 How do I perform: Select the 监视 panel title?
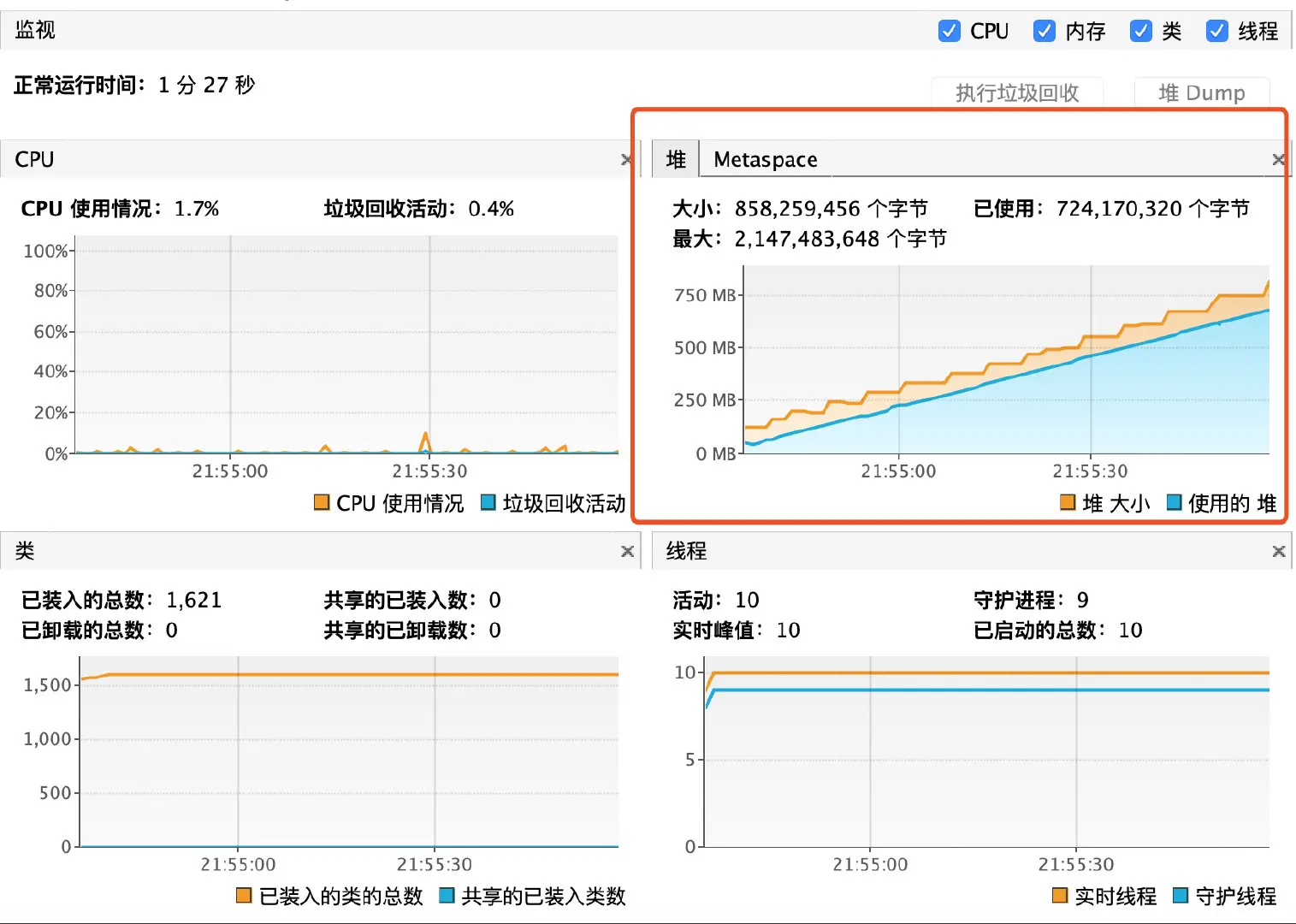click(35, 30)
